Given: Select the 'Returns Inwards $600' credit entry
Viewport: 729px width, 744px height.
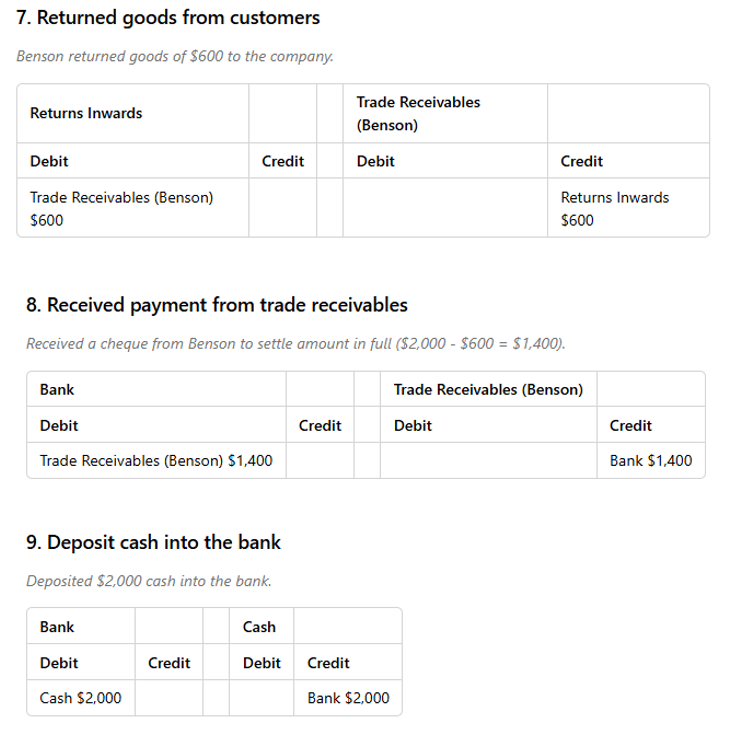Looking at the screenshot, I should coord(615,209).
